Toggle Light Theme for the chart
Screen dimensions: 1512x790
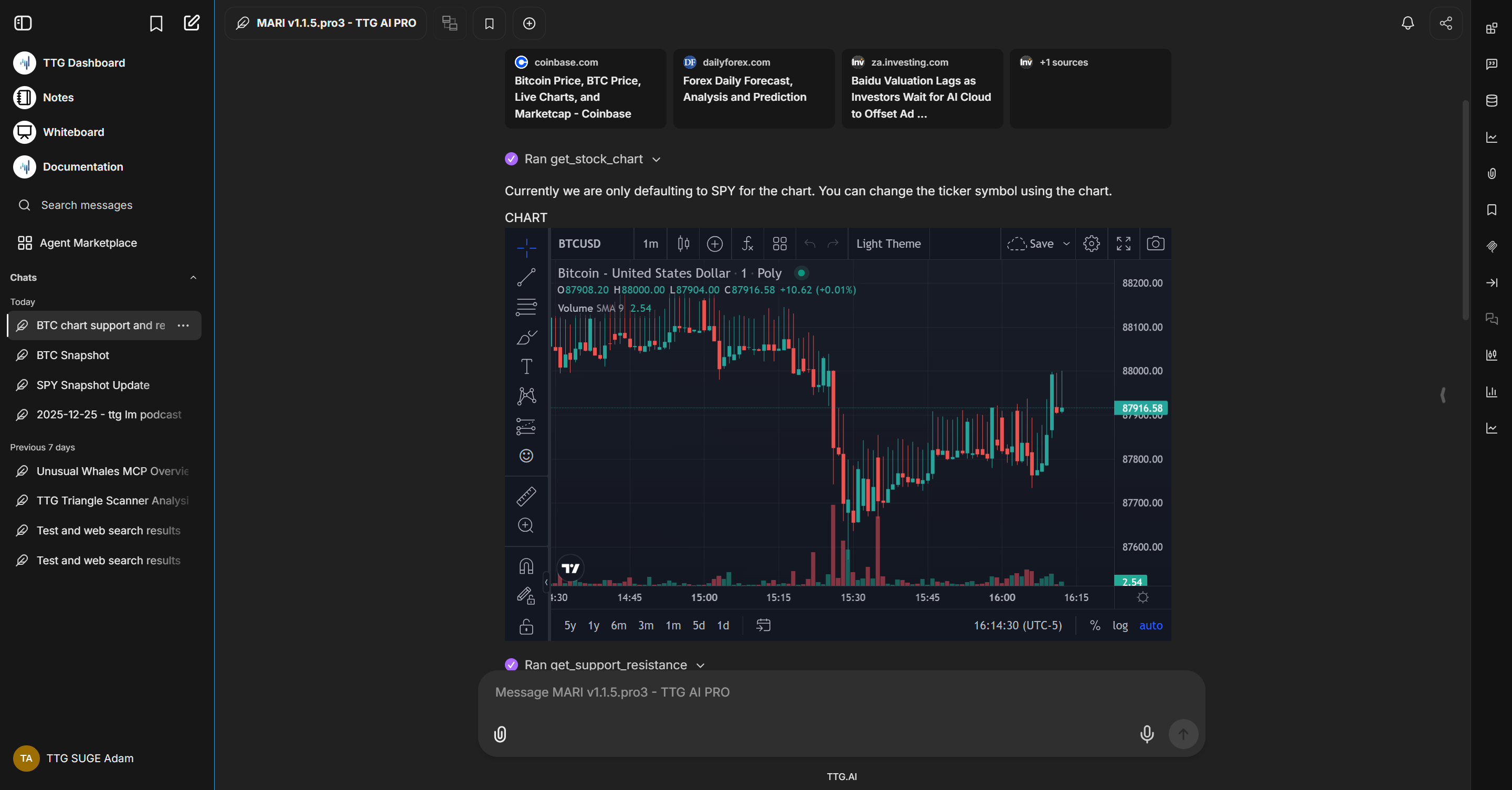[888, 244]
